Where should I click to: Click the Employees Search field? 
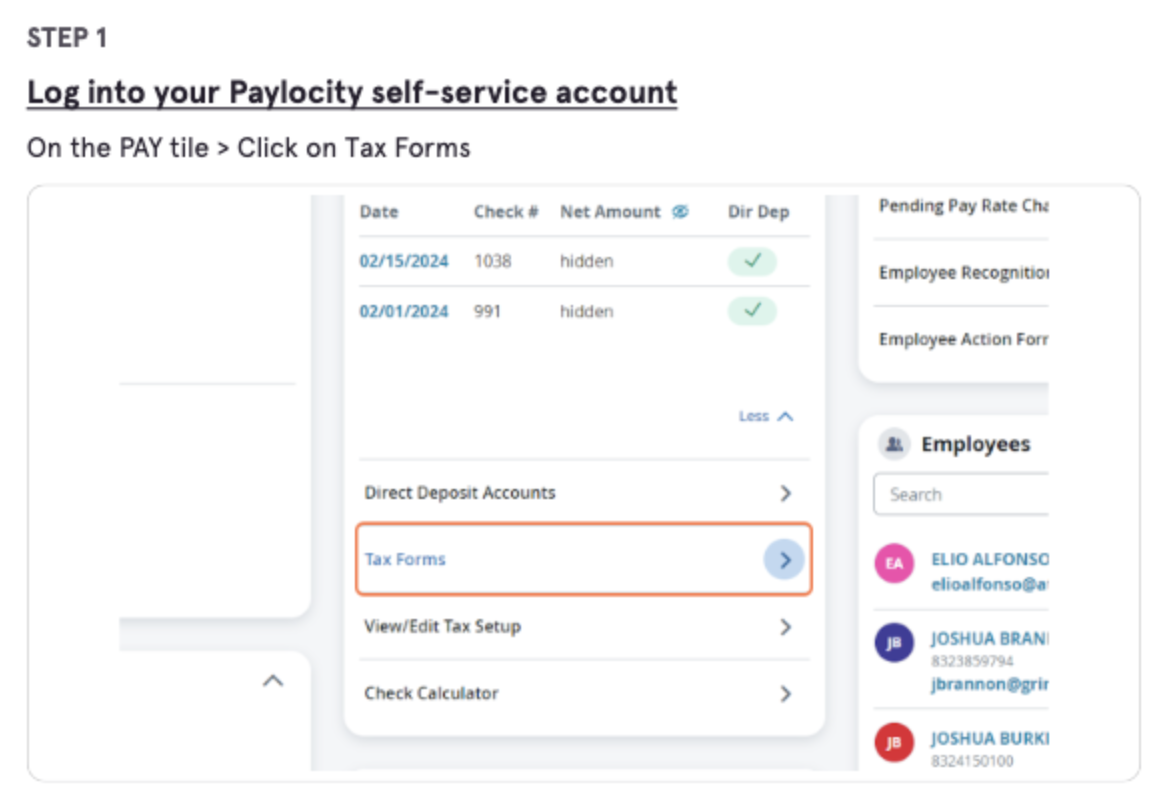tap(961, 494)
